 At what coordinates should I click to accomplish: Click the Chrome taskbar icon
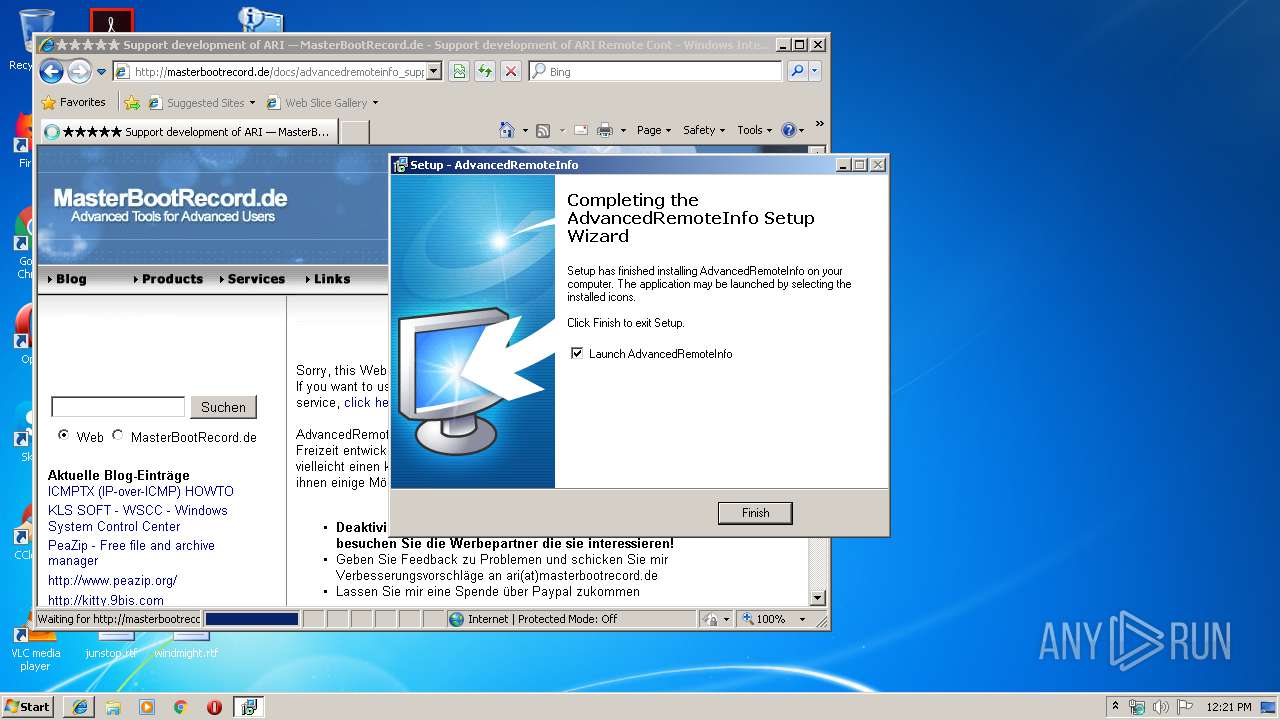pos(181,707)
